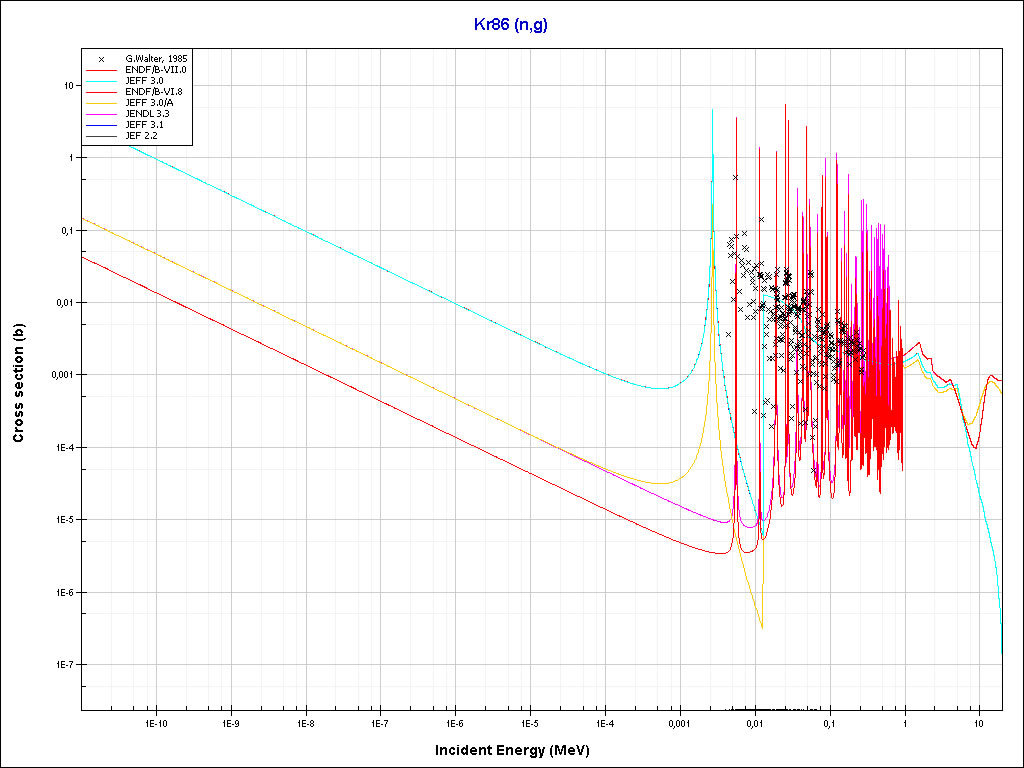Click the cyan JEFF 3.0 line swatch in legend

(x=101, y=81)
